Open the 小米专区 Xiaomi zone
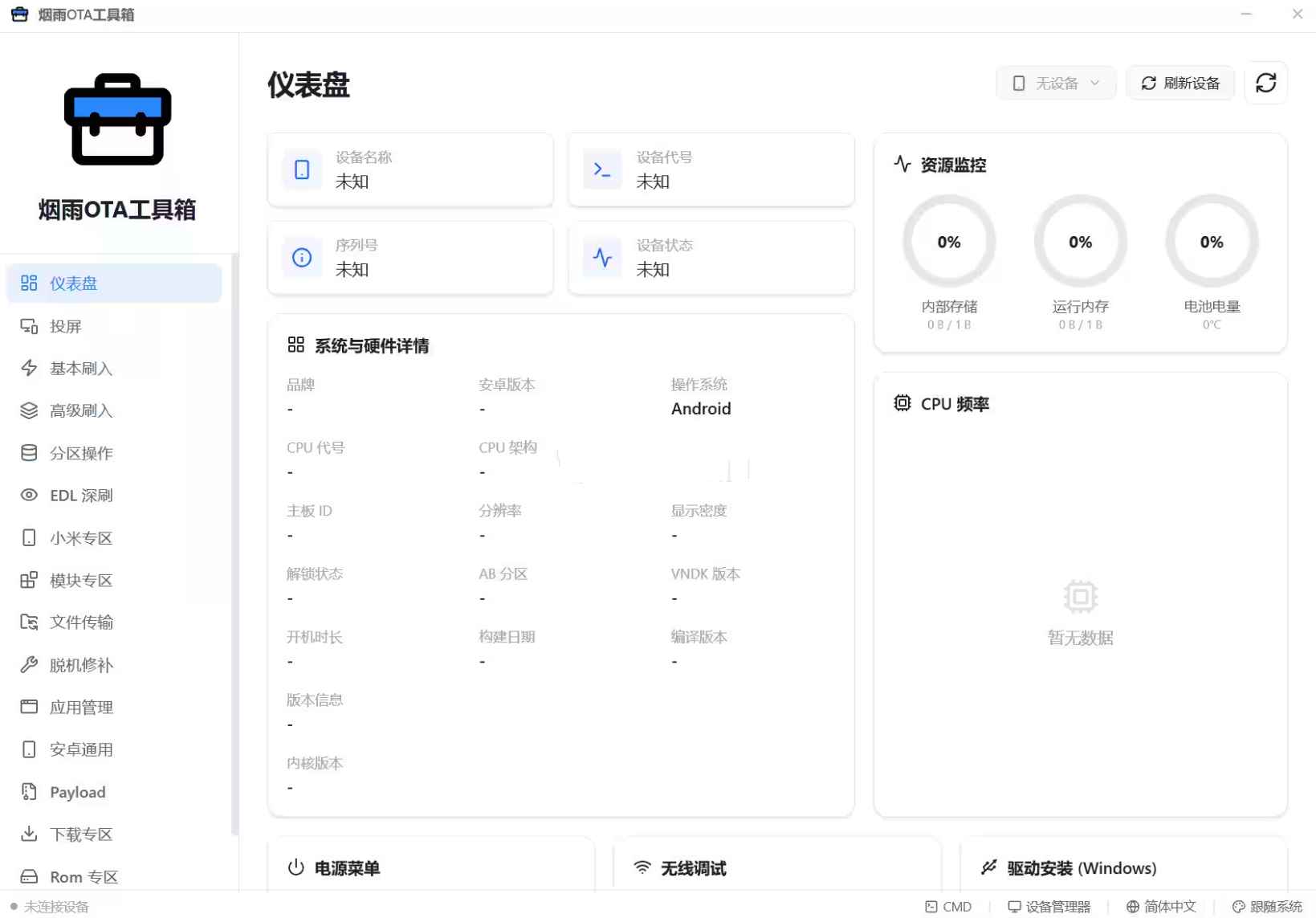 click(80, 538)
